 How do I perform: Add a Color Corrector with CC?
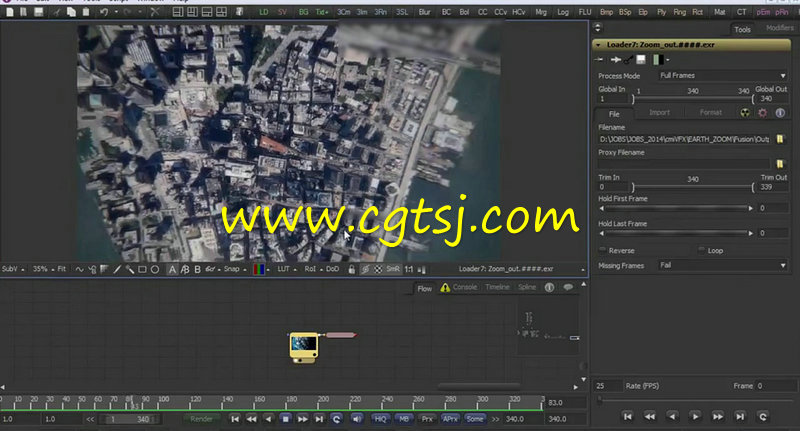[483, 12]
